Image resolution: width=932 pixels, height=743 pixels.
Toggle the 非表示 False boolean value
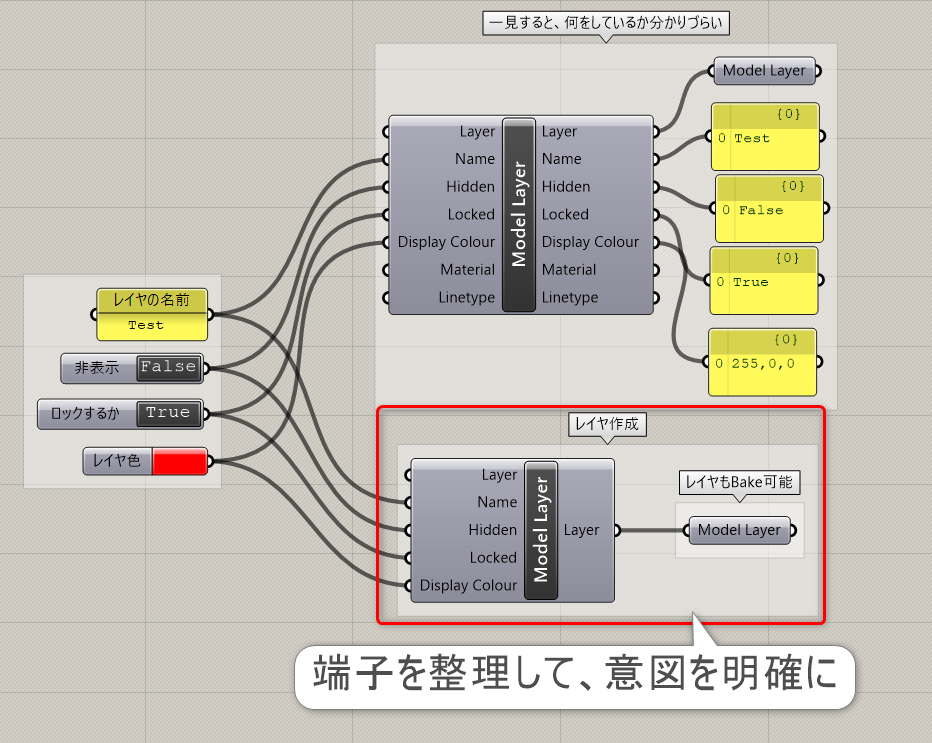pos(169,367)
